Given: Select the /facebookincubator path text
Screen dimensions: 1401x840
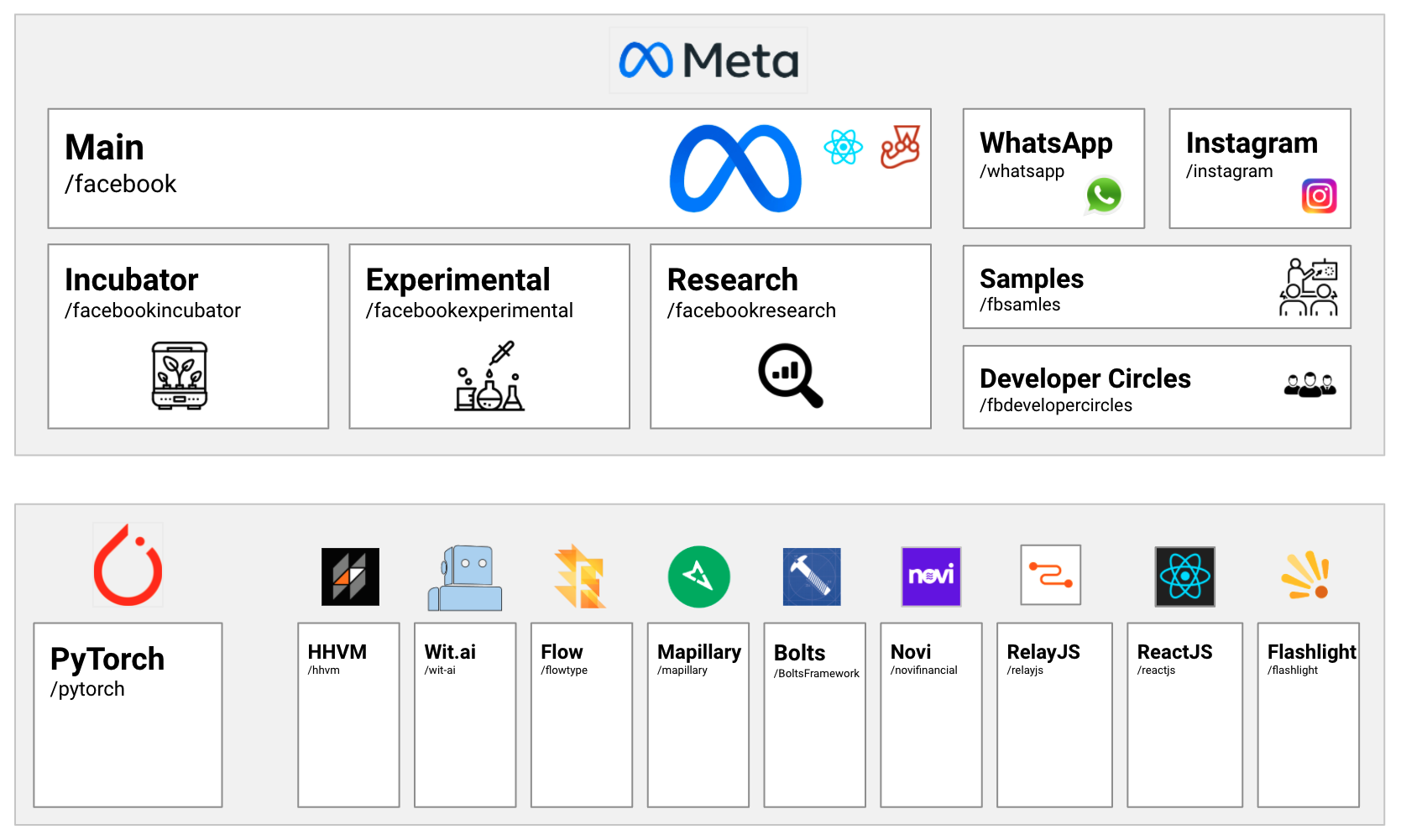Looking at the screenshot, I should 153,310.
